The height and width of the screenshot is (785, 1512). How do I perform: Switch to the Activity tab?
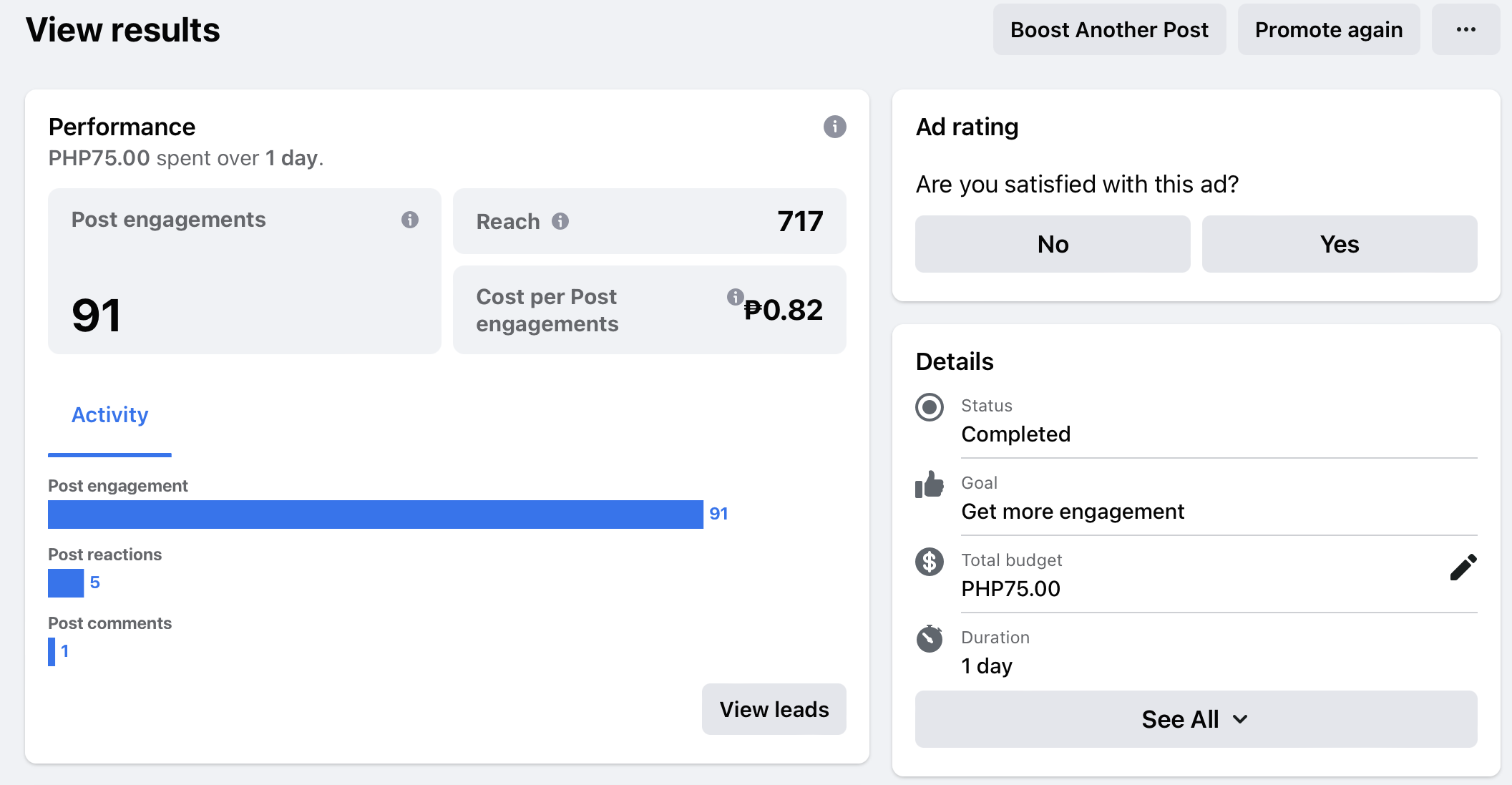click(109, 415)
